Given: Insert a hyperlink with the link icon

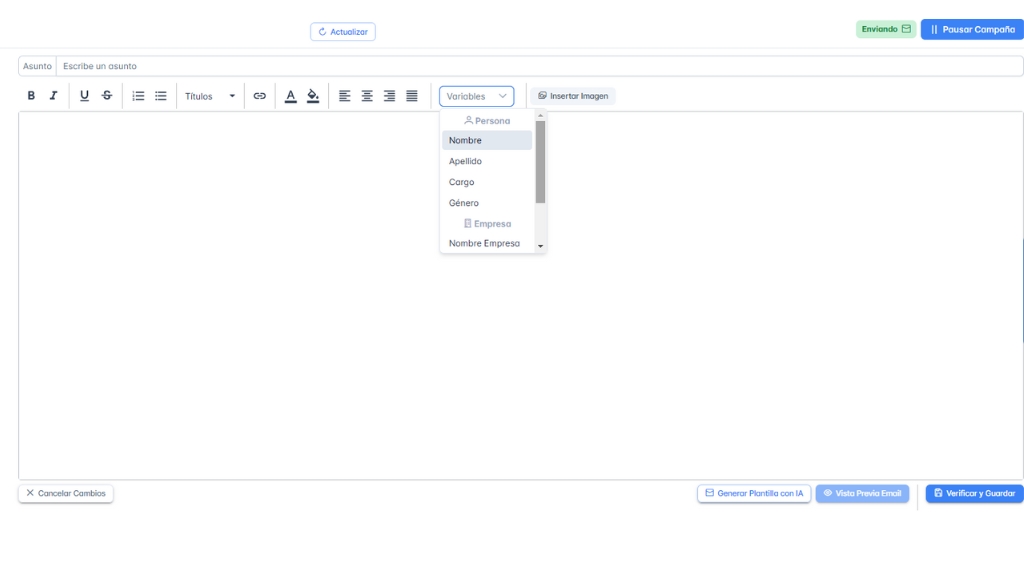Looking at the screenshot, I should click(260, 96).
